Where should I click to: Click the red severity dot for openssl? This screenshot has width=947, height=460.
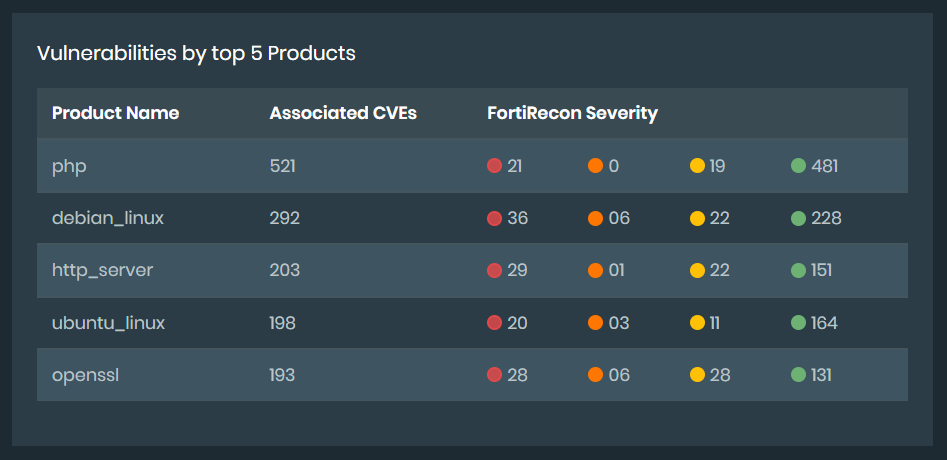[x=494, y=375]
